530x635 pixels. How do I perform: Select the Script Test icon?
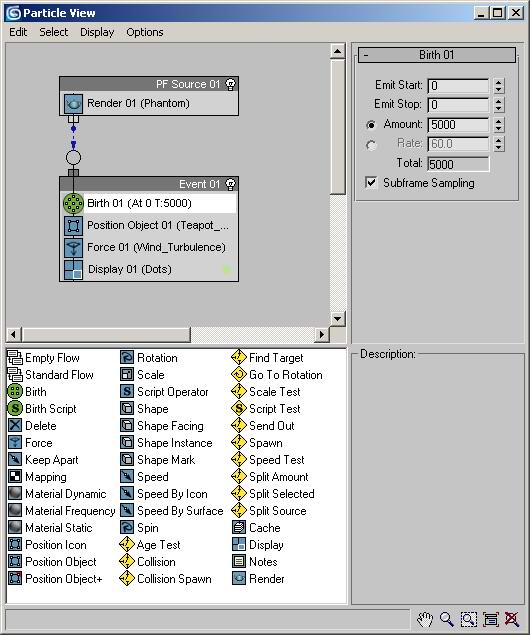click(239, 409)
